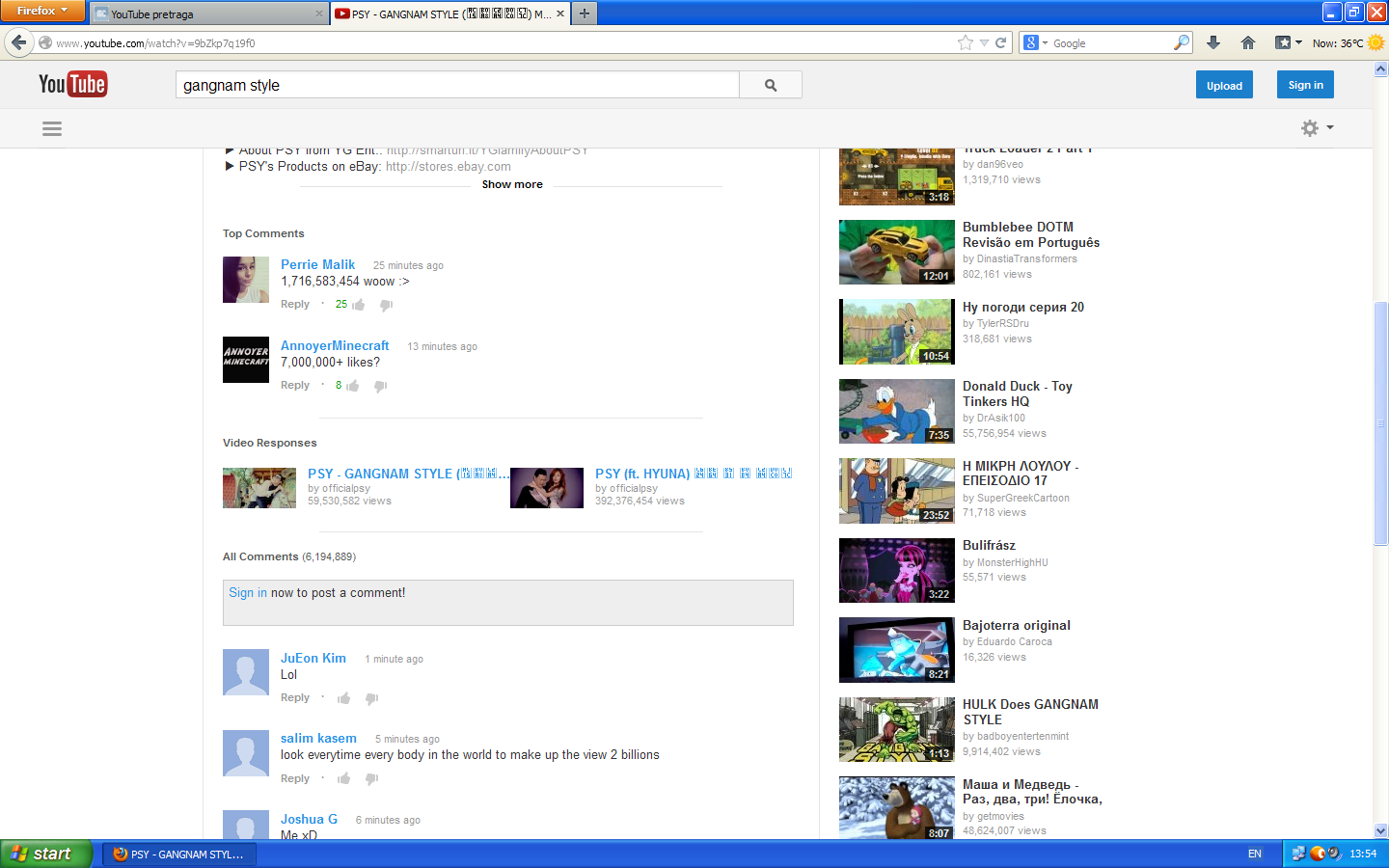Open AnnoyerMinecraft avatar image
Image resolution: width=1389 pixels, height=868 pixels.
246,360
